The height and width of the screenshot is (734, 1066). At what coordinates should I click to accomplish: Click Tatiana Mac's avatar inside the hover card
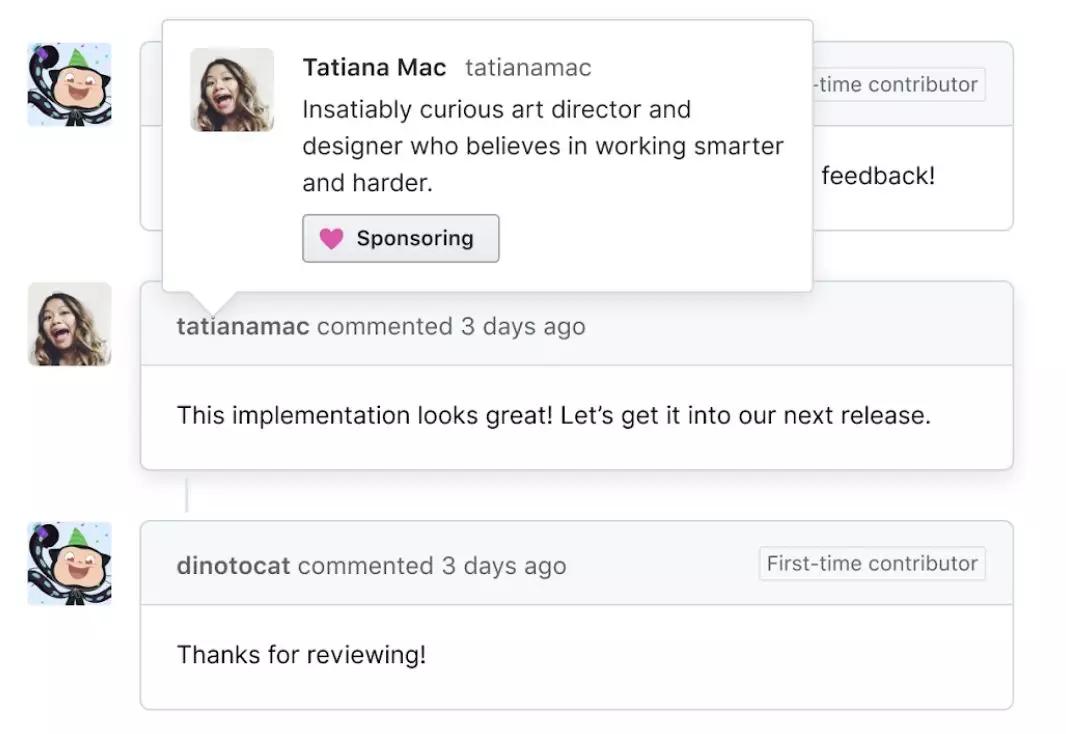232,90
